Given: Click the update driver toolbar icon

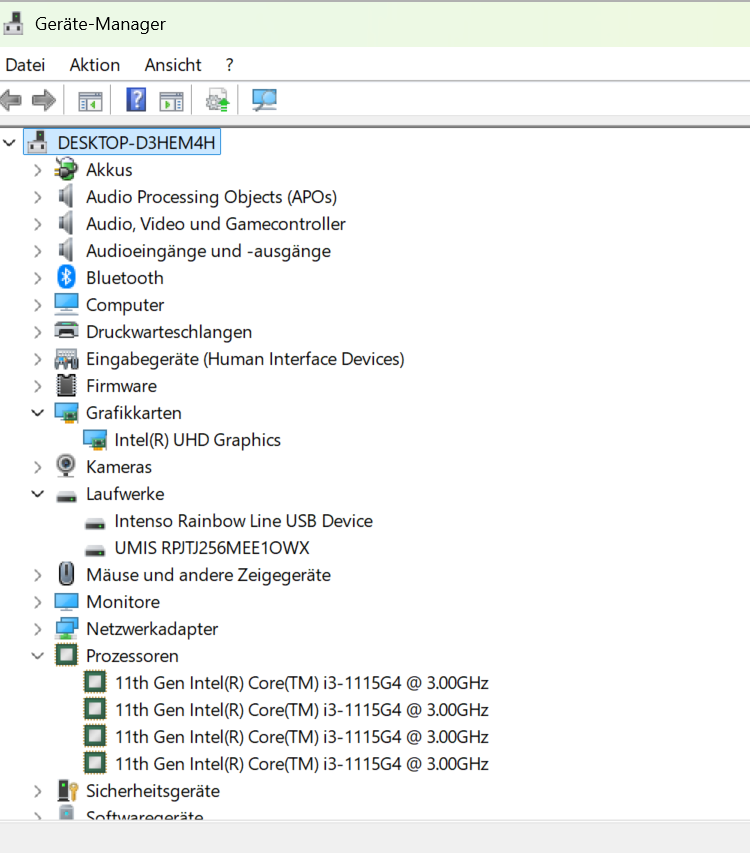Looking at the screenshot, I should pos(217,100).
